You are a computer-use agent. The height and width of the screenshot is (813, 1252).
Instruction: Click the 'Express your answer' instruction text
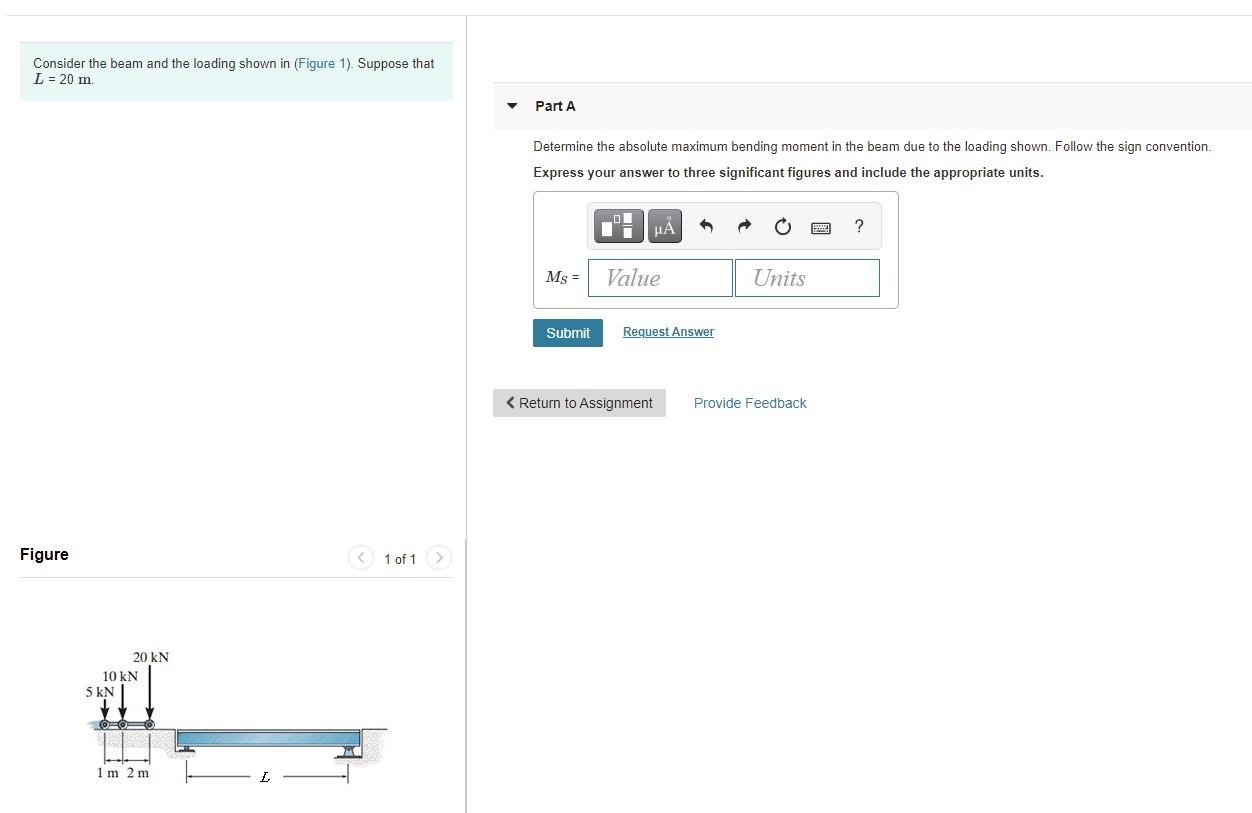coord(788,172)
